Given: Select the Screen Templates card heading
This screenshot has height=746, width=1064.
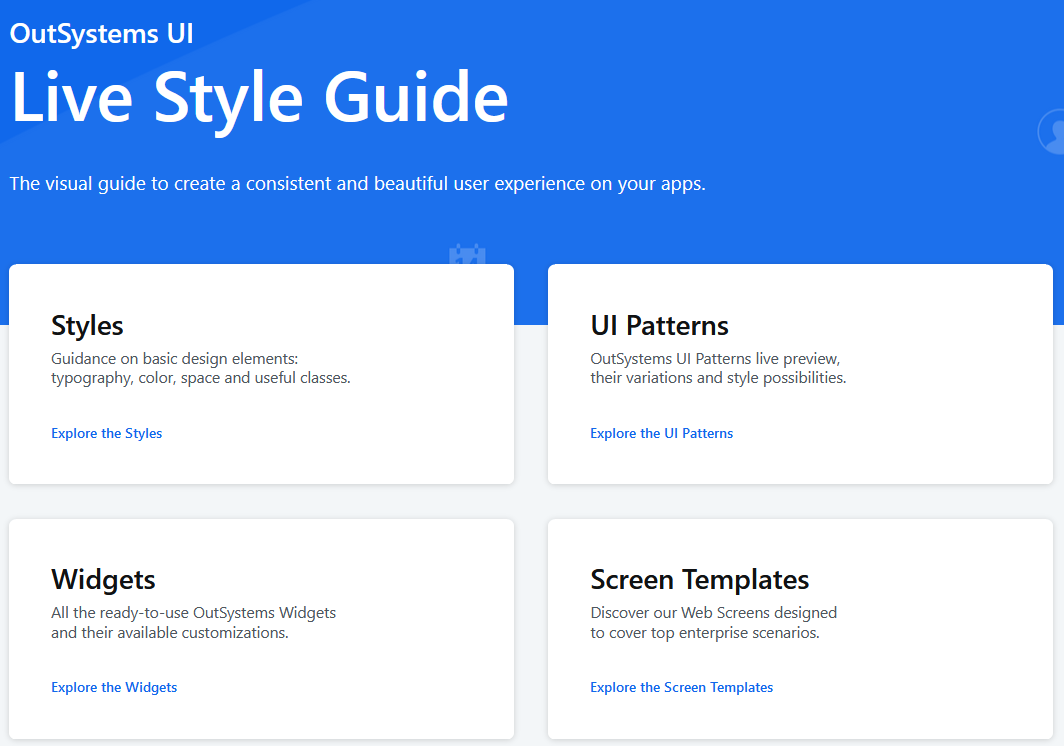Looking at the screenshot, I should 700,580.
